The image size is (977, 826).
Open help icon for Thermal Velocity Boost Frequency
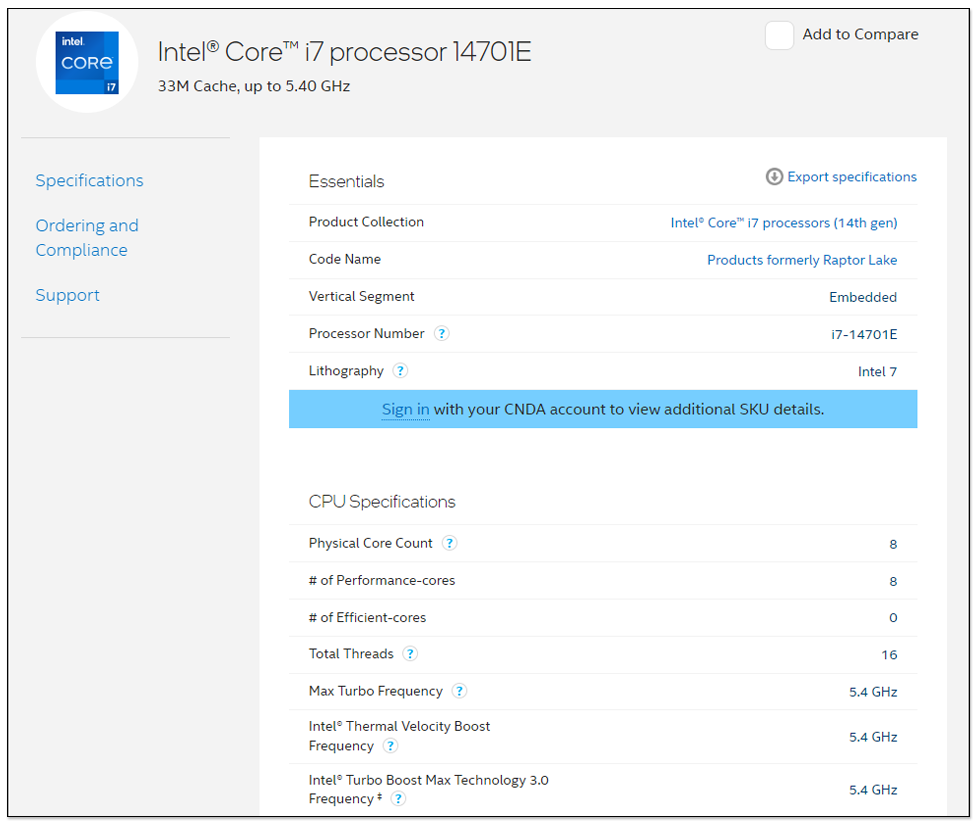pyautogui.click(x=390, y=746)
